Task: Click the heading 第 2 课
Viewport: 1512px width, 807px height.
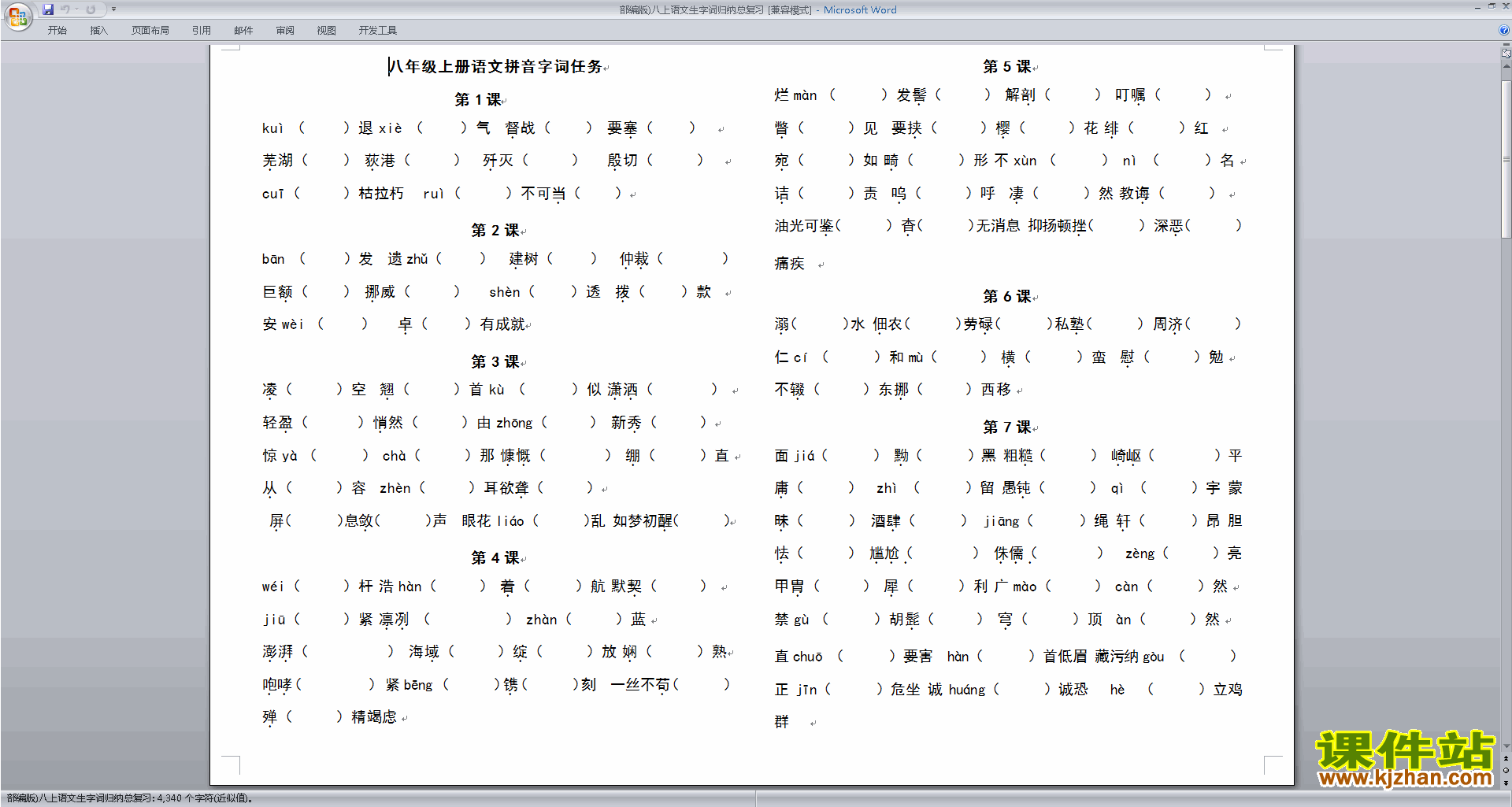Action: pos(495,230)
